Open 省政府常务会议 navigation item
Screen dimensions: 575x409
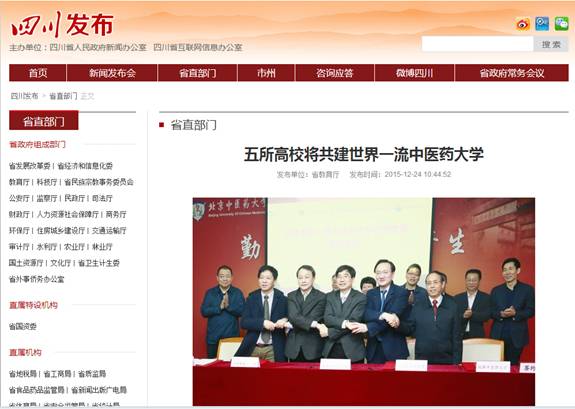pyautogui.click(x=512, y=73)
